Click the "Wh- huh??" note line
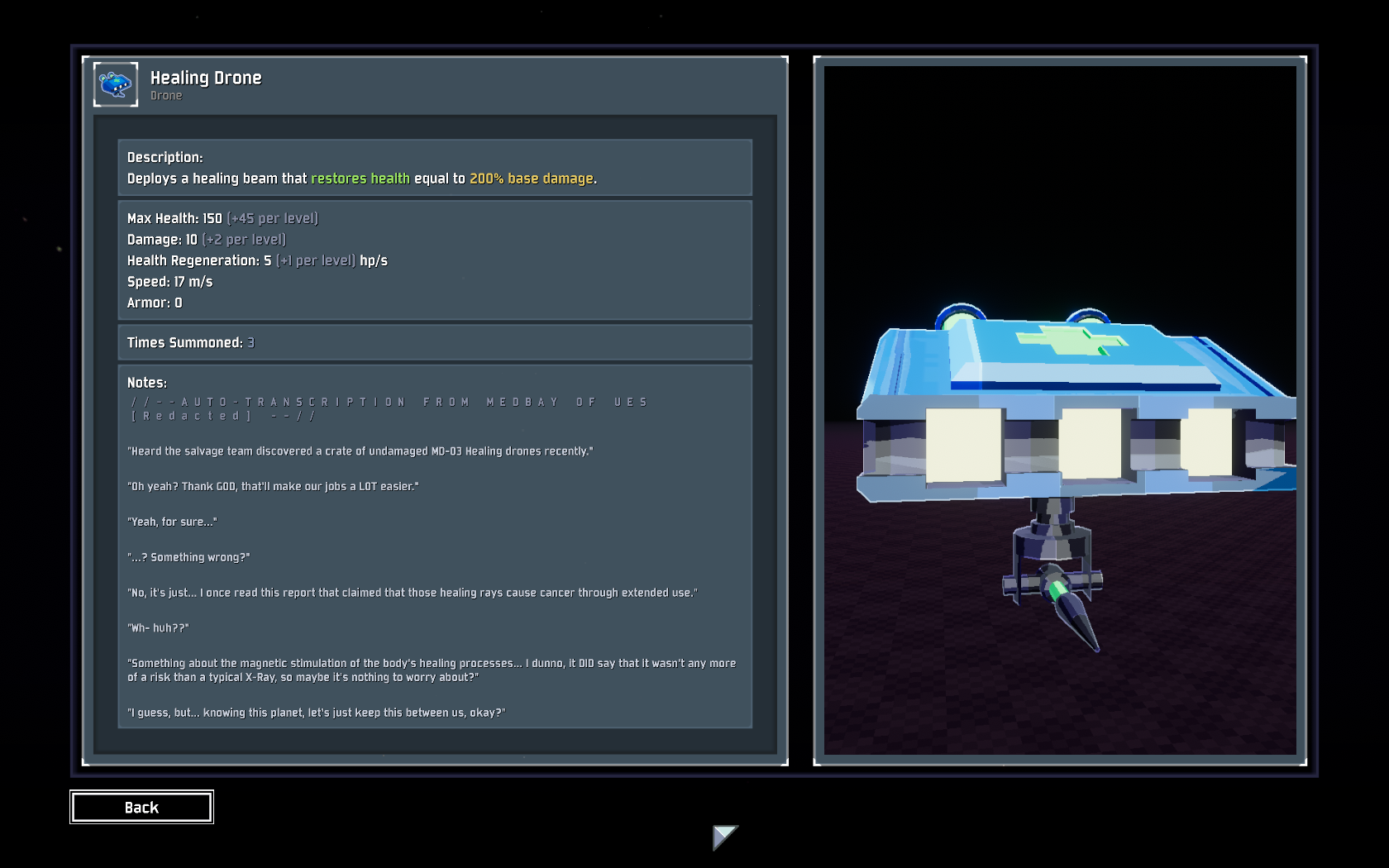 (158, 628)
